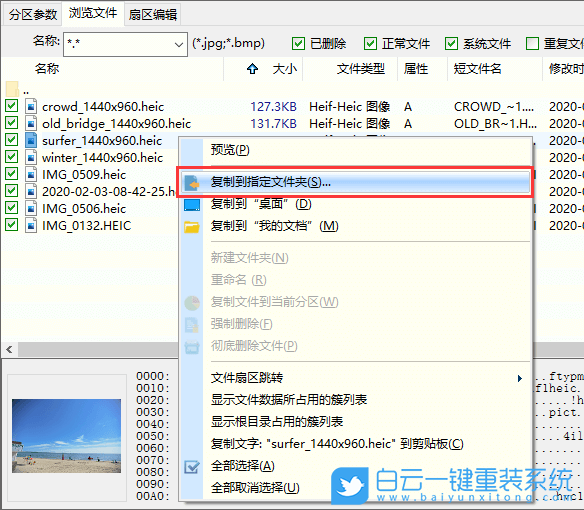Uncheck winter_1440x960.heic checkbox
Screen dimensions: 584x510
[12, 156]
